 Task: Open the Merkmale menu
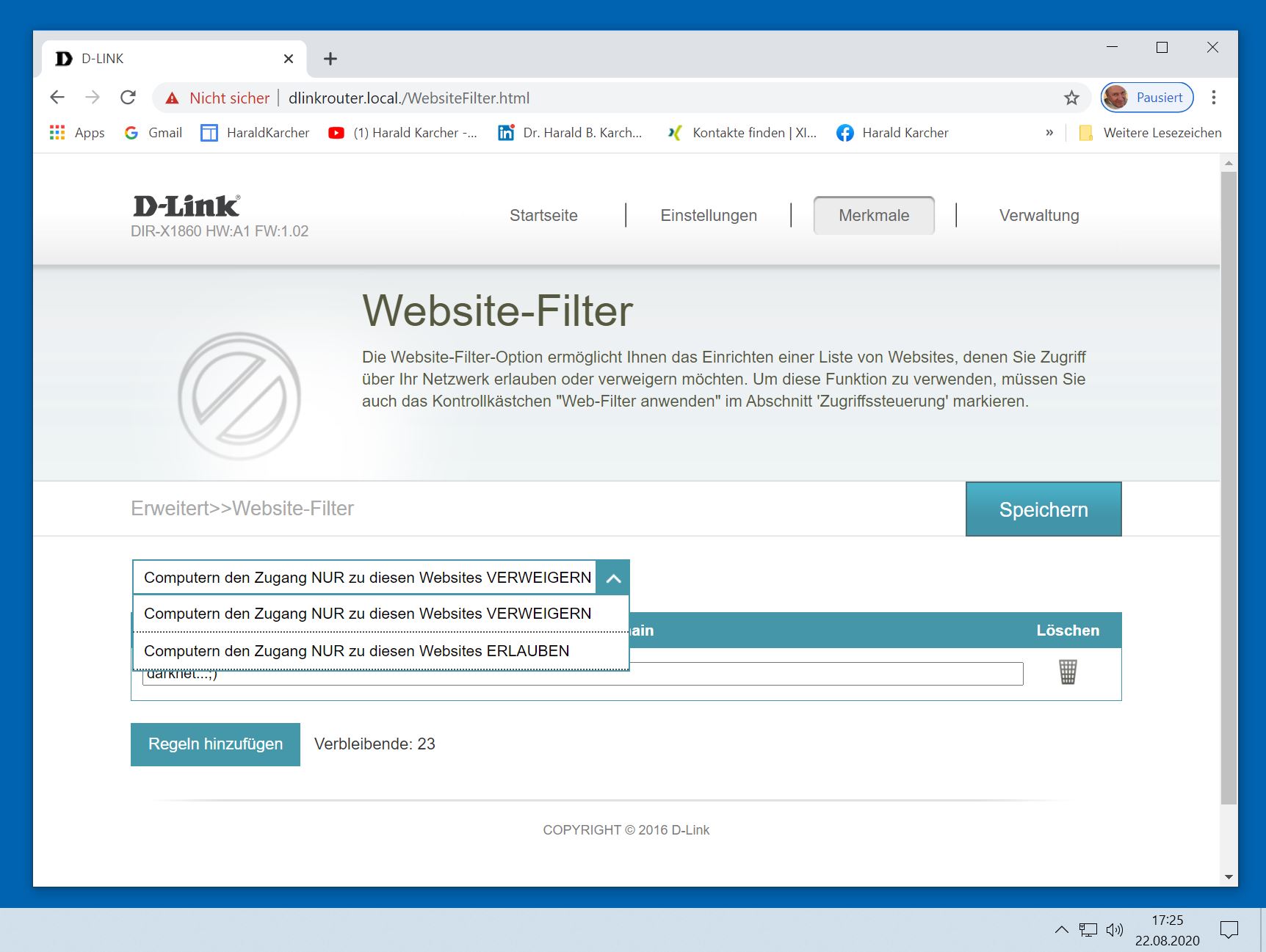click(874, 216)
